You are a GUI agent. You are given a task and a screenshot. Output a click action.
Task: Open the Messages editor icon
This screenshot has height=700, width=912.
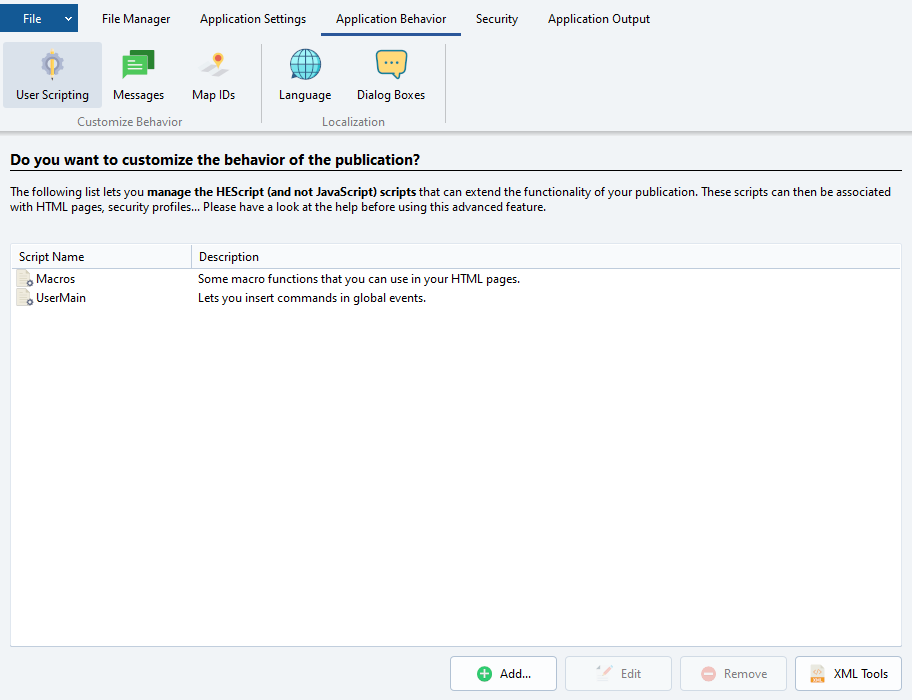click(x=138, y=65)
